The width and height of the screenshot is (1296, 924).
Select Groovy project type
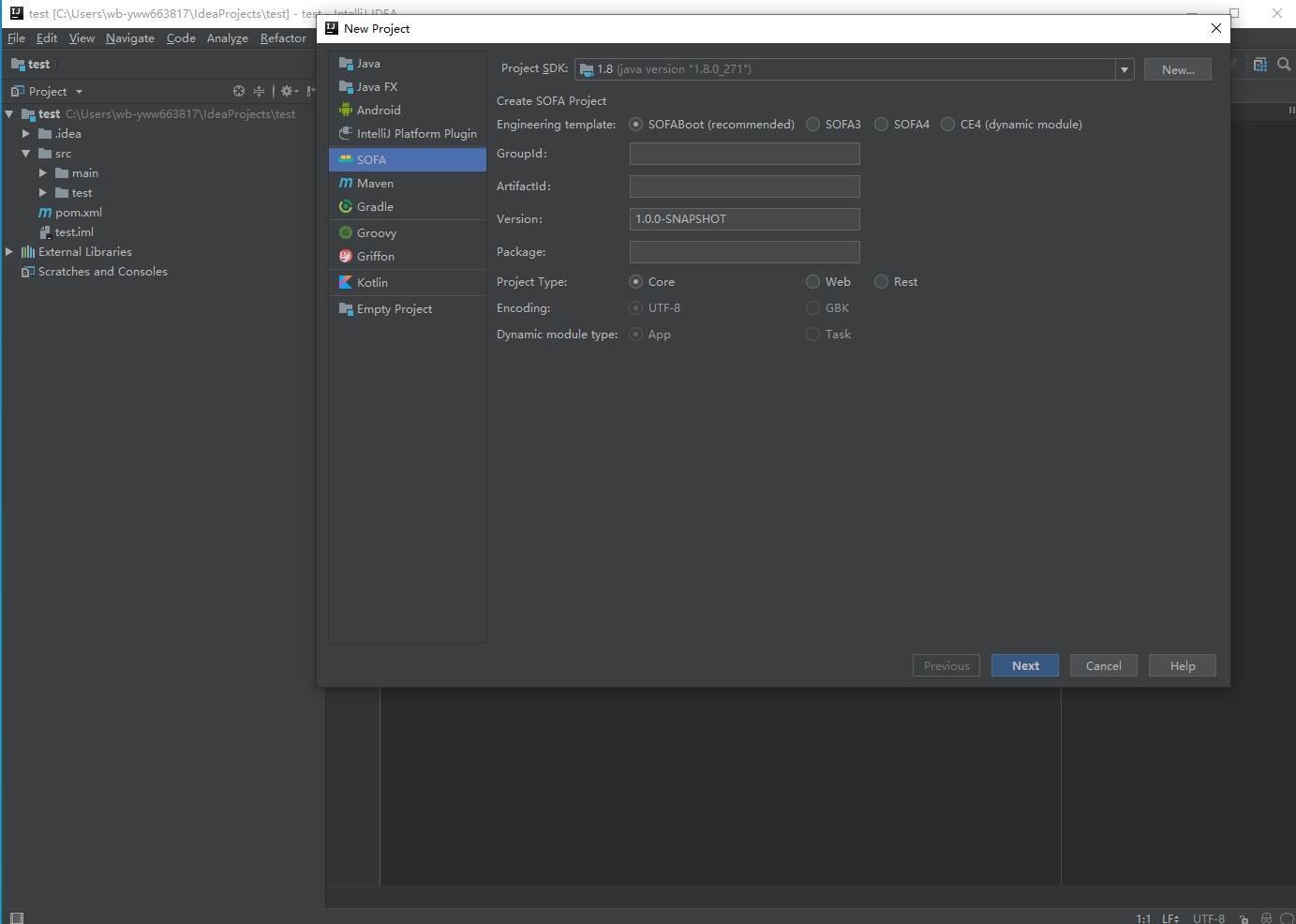pyautogui.click(x=408, y=233)
